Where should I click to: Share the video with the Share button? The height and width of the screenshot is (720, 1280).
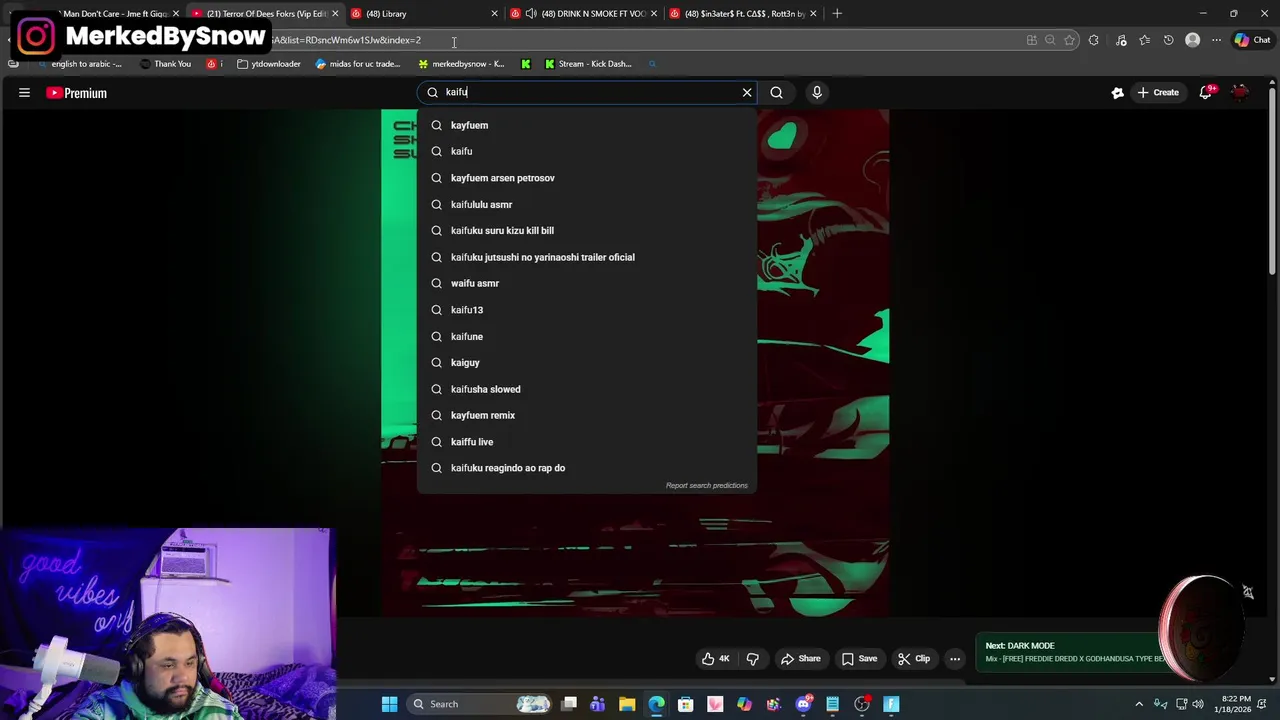click(801, 659)
